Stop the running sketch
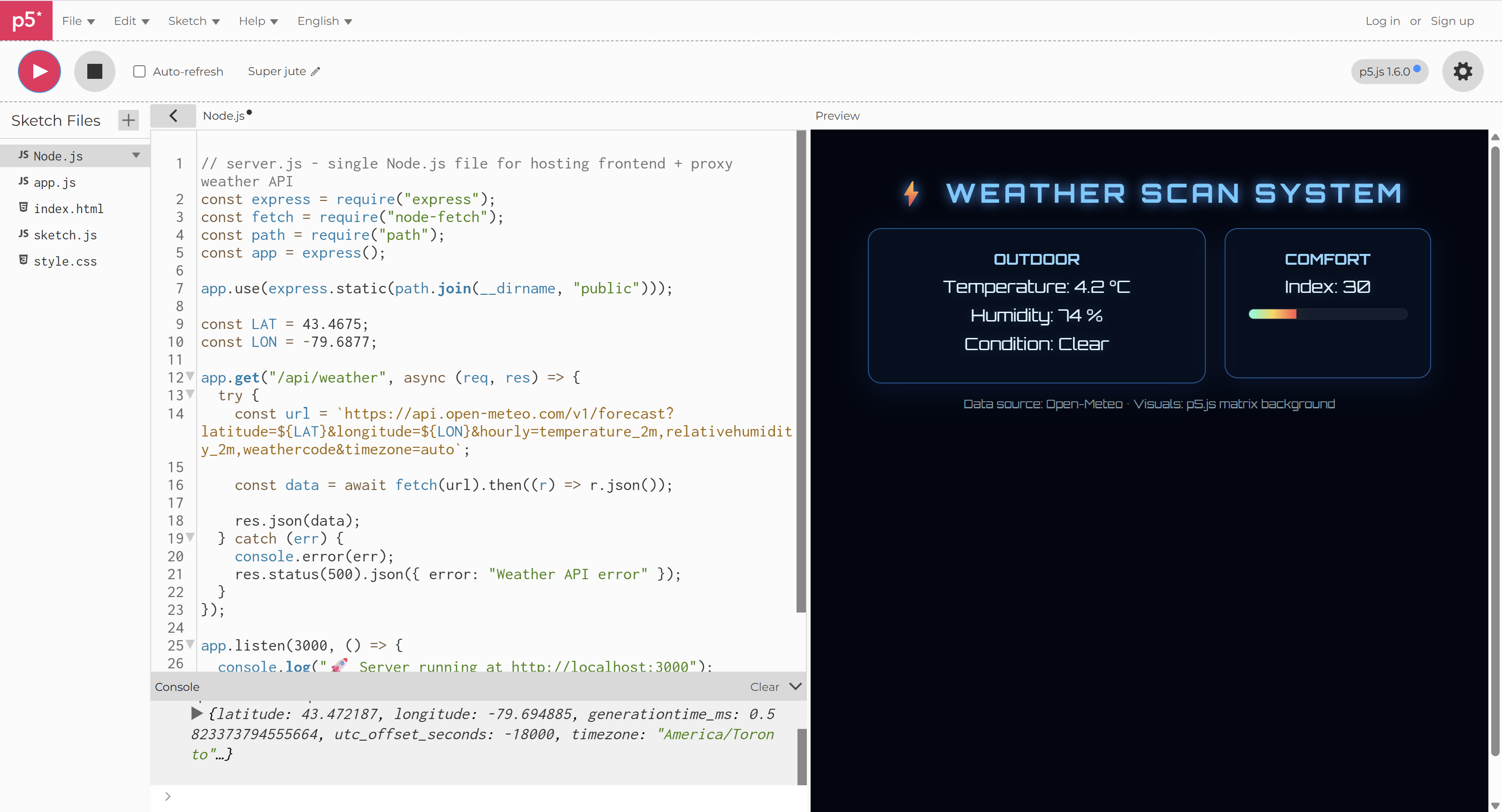The height and width of the screenshot is (812, 1502). click(94, 70)
